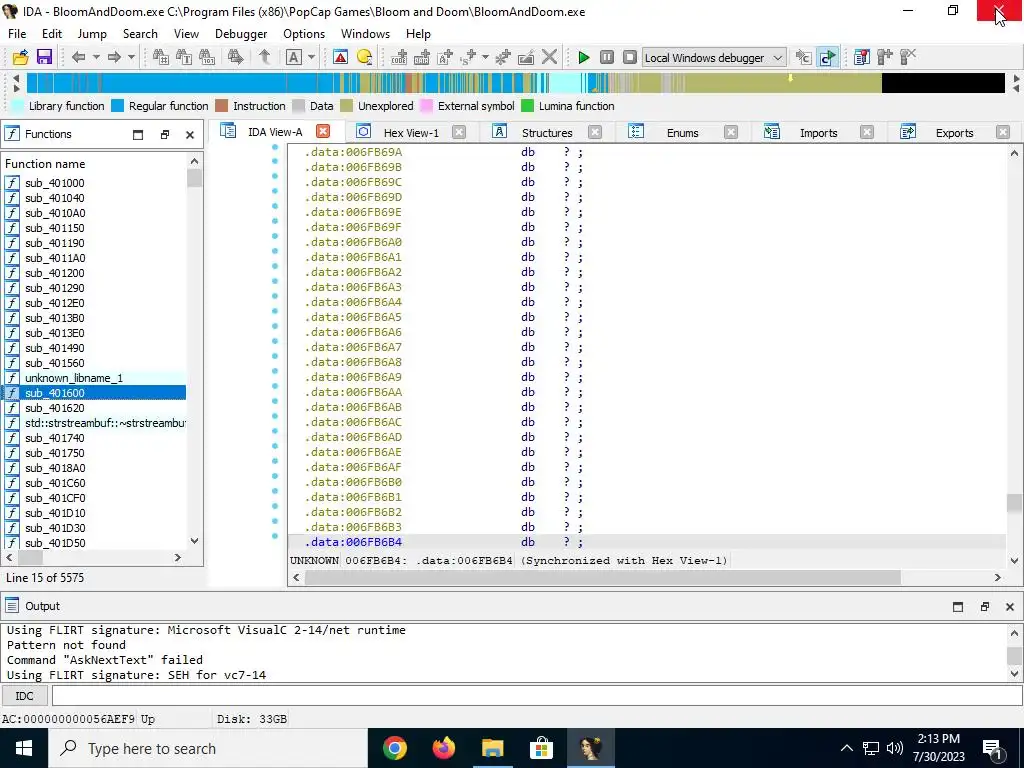Click the breakpoint list icon with red pin
This screenshot has width=1024, height=768.
861,57
